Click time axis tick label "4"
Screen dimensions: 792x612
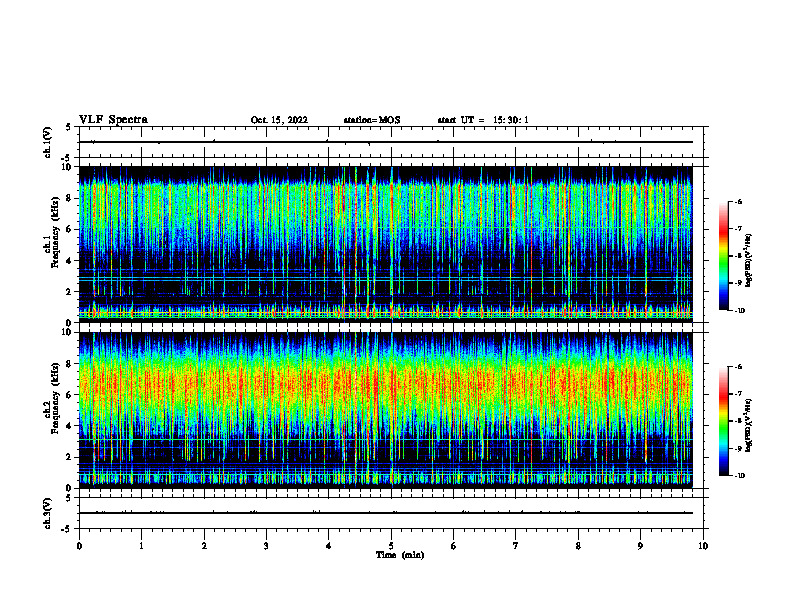pyautogui.click(x=329, y=546)
